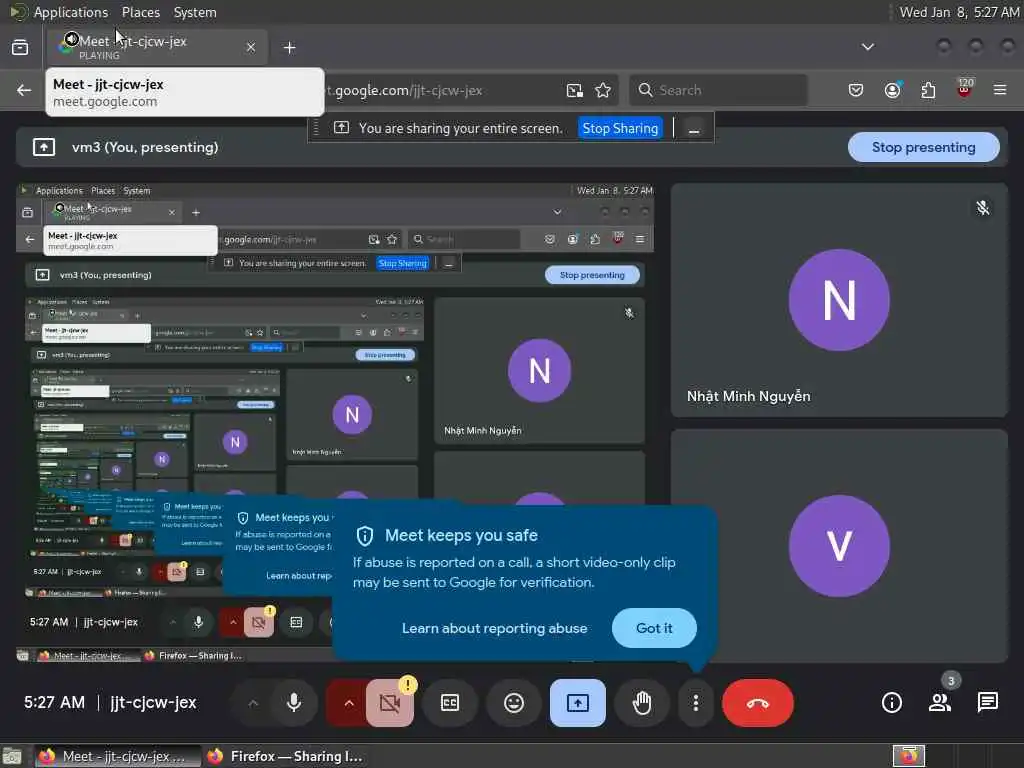Click the sharing indicator drag handle dots

pyautogui.click(x=316, y=128)
